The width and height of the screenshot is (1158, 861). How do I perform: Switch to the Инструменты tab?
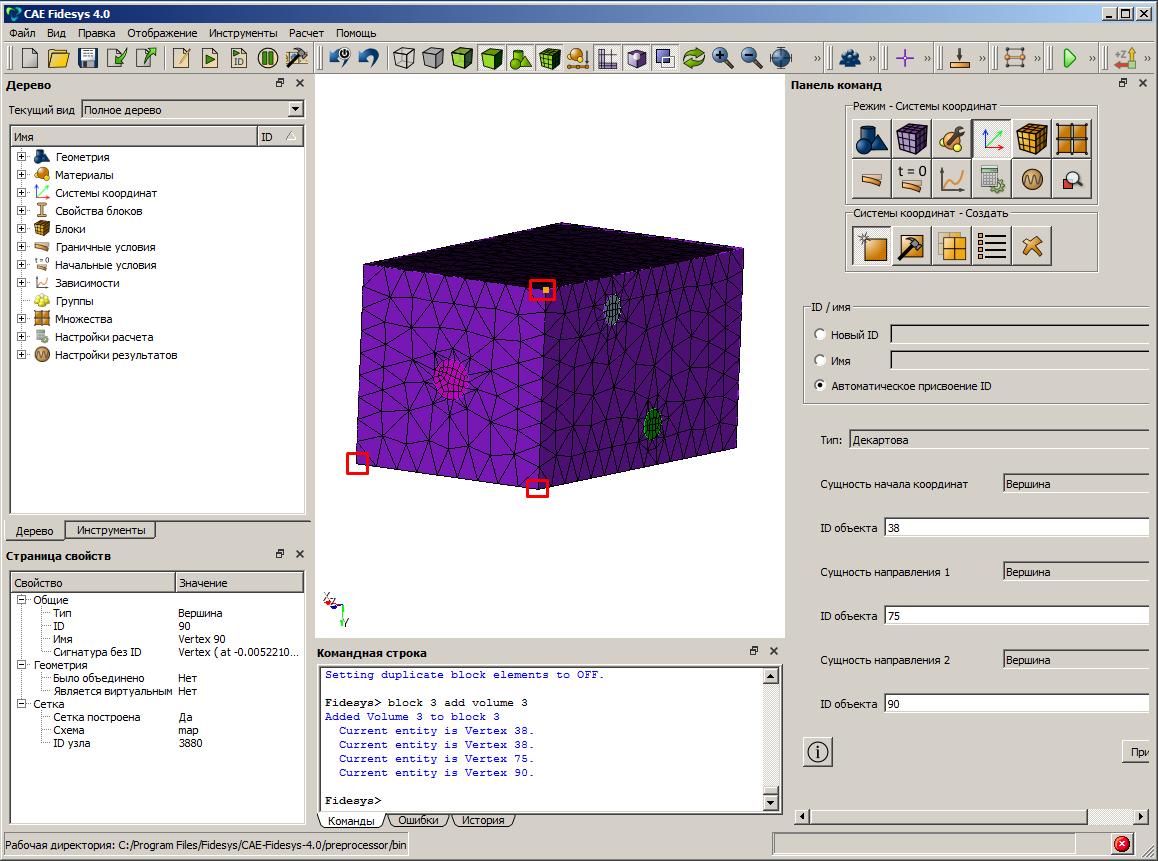(x=111, y=530)
